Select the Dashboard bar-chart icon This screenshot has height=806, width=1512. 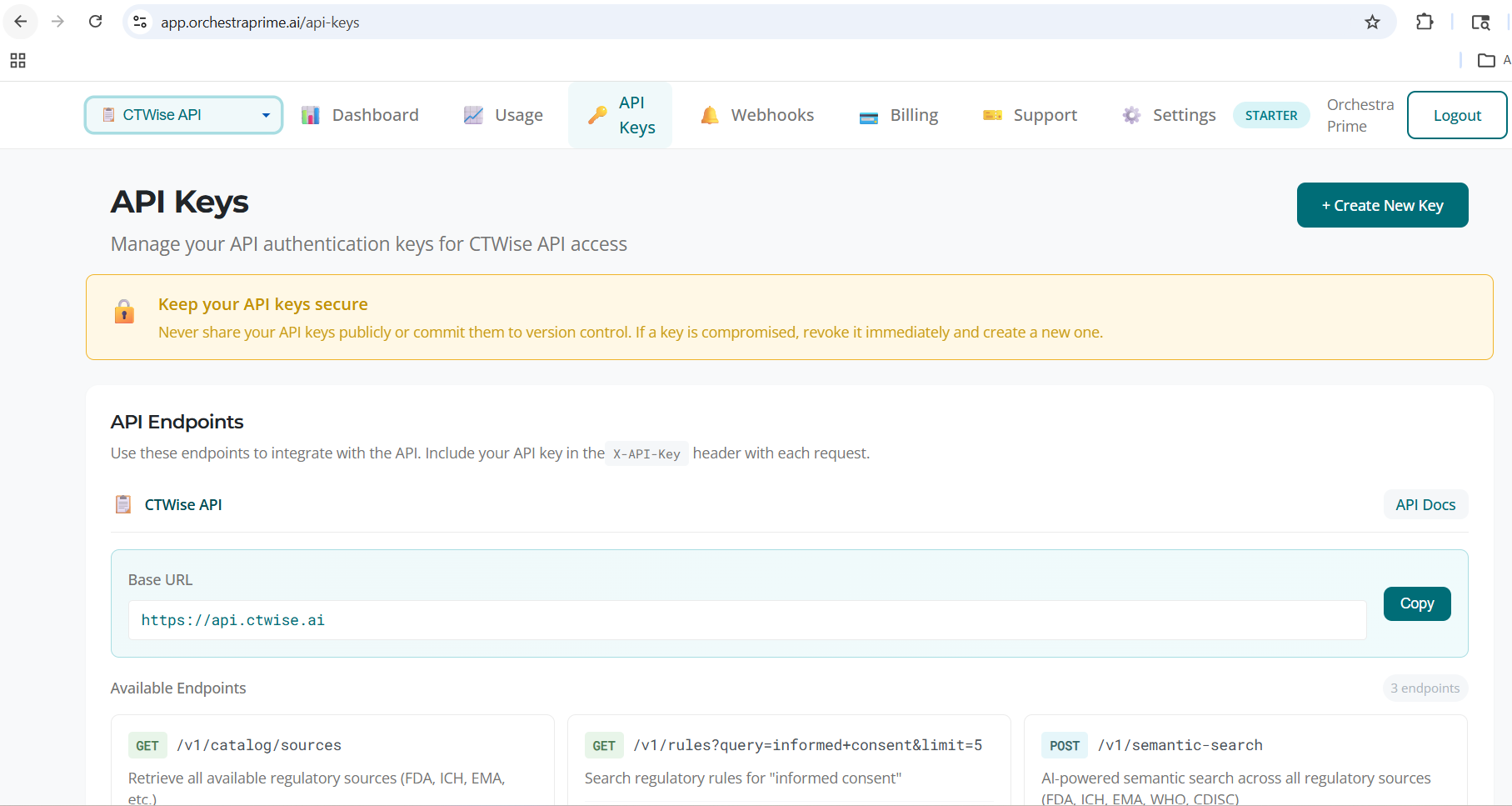tap(311, 114)
